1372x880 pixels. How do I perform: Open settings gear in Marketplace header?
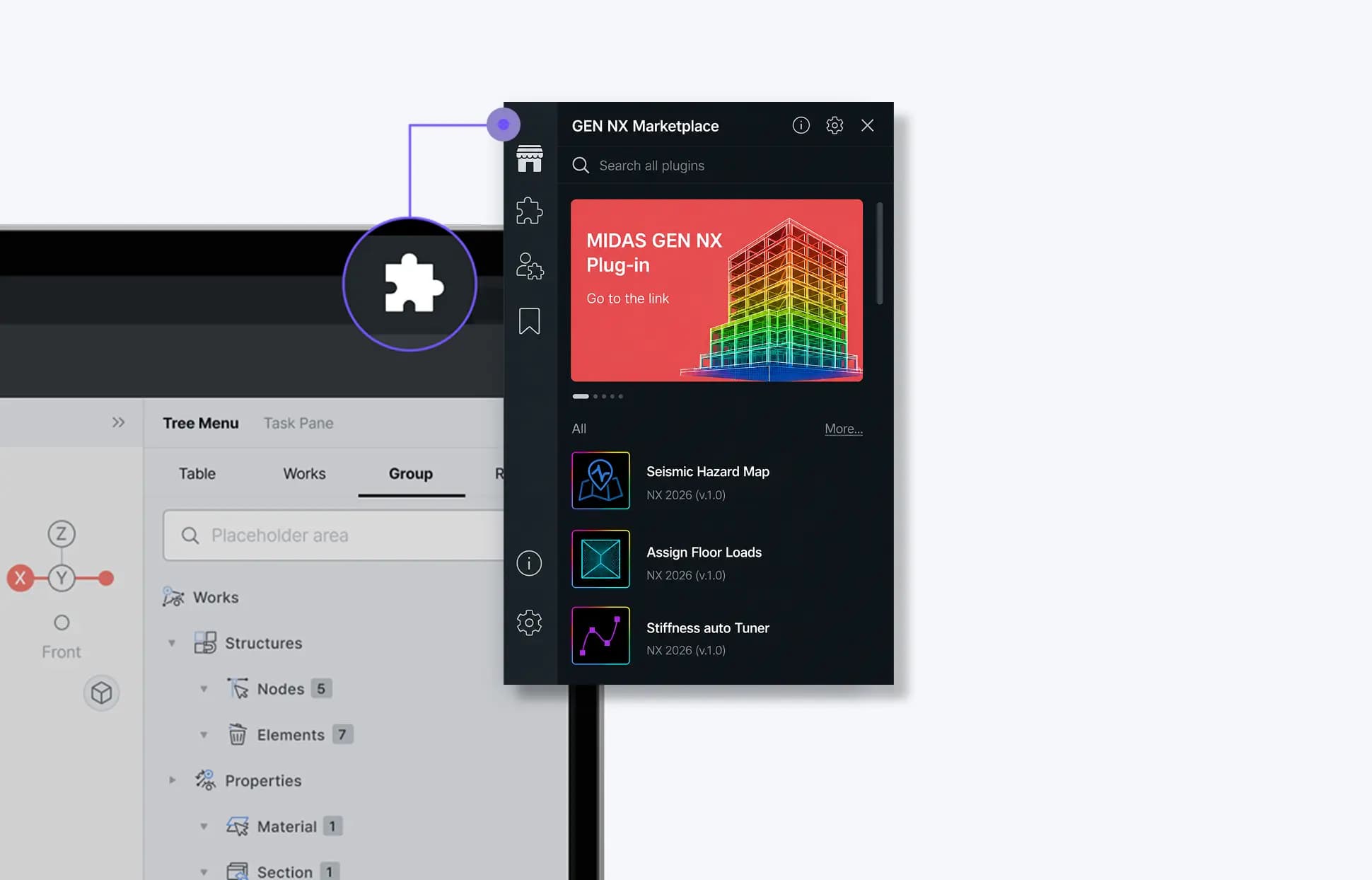pyautogui.click(x=835, y=125)
